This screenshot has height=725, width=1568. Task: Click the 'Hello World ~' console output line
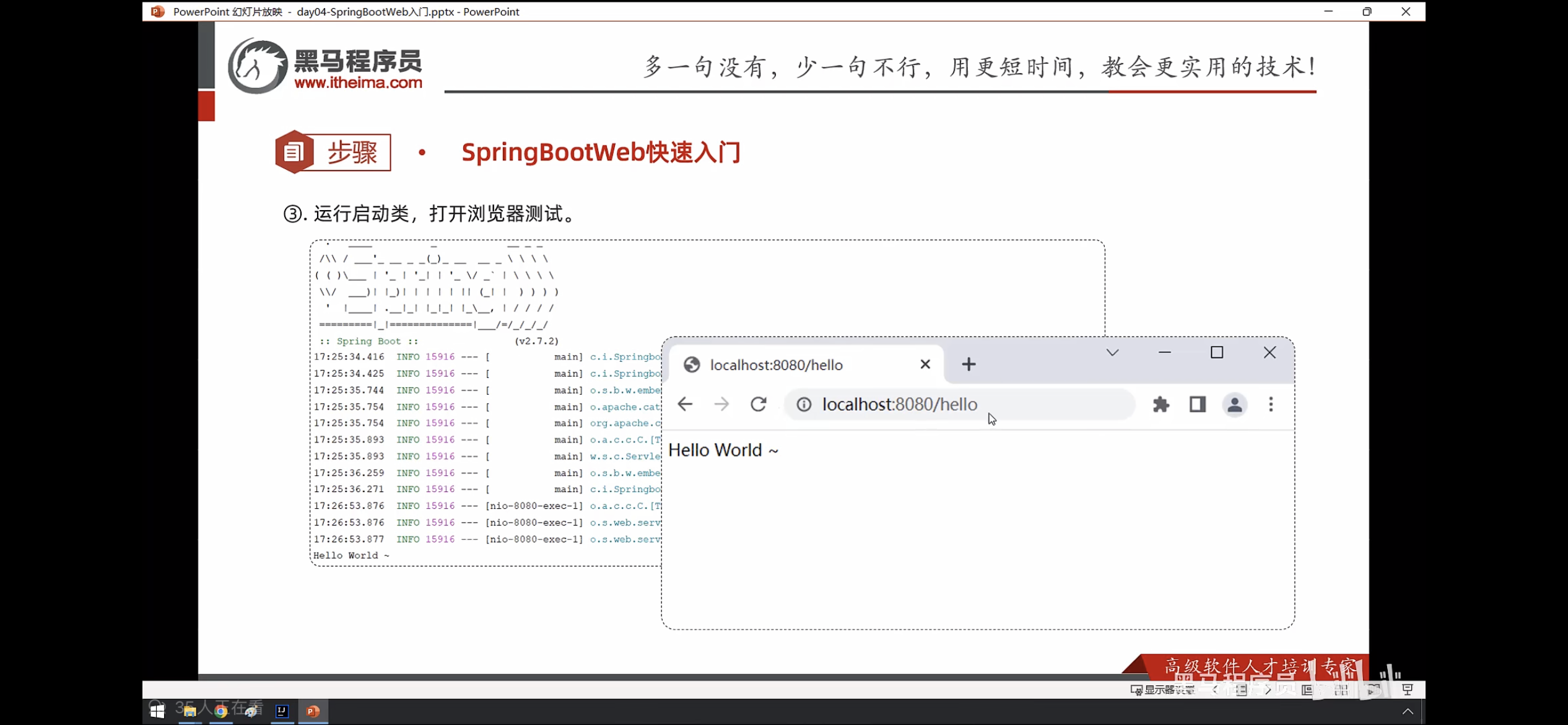pyautogui.click(x=351, y=555)
